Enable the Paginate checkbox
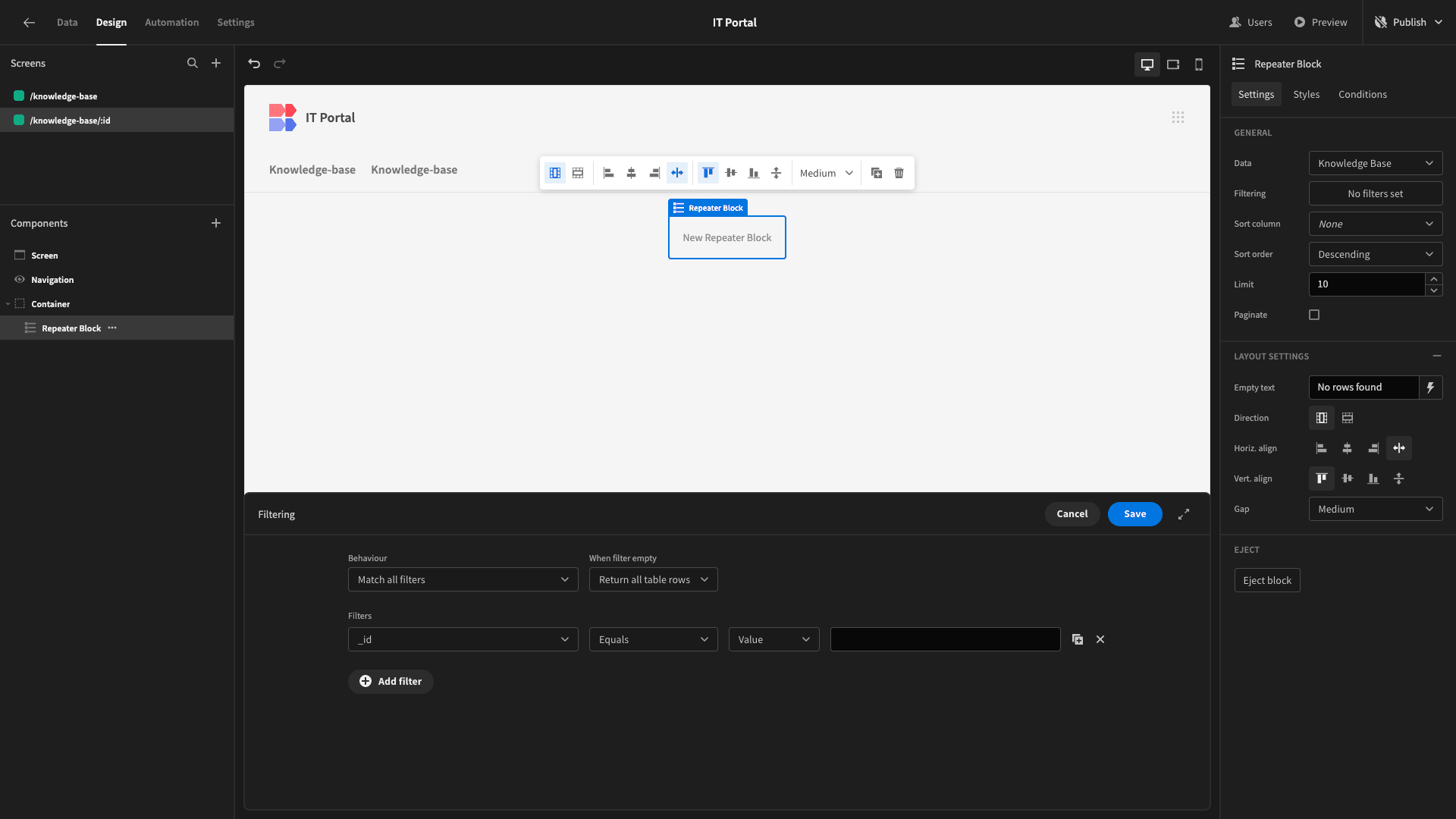Viewport: 1456px width, 819px height. (x=1314, y=315)
